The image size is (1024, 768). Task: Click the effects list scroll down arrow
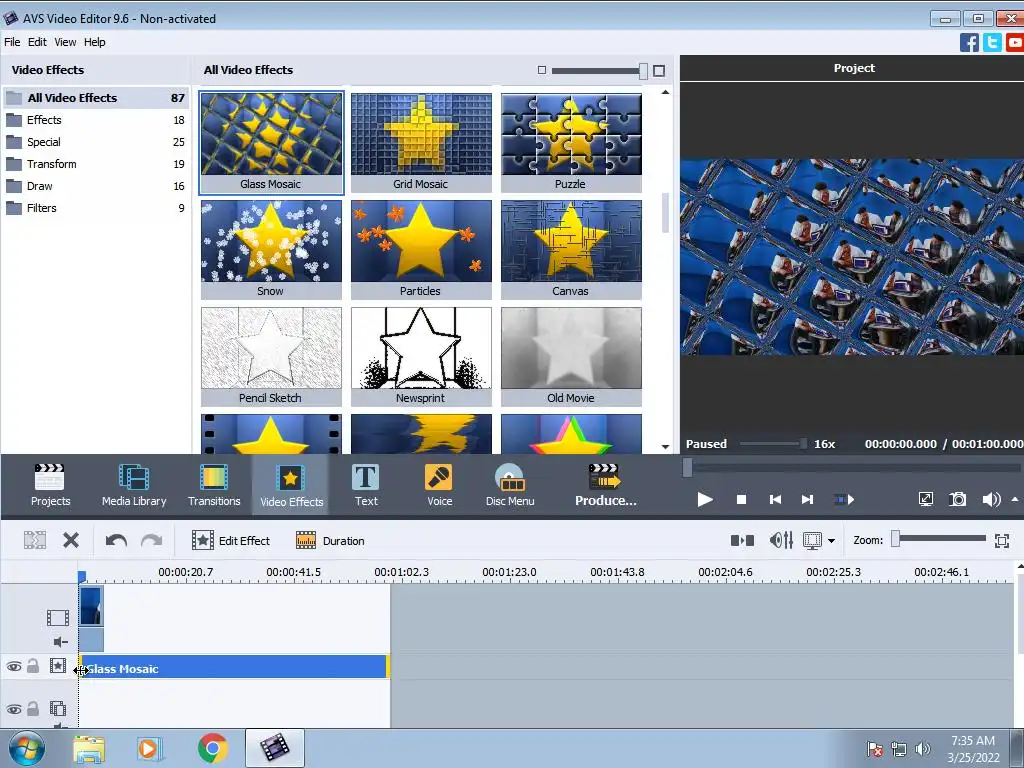click(x=665, y=447)
